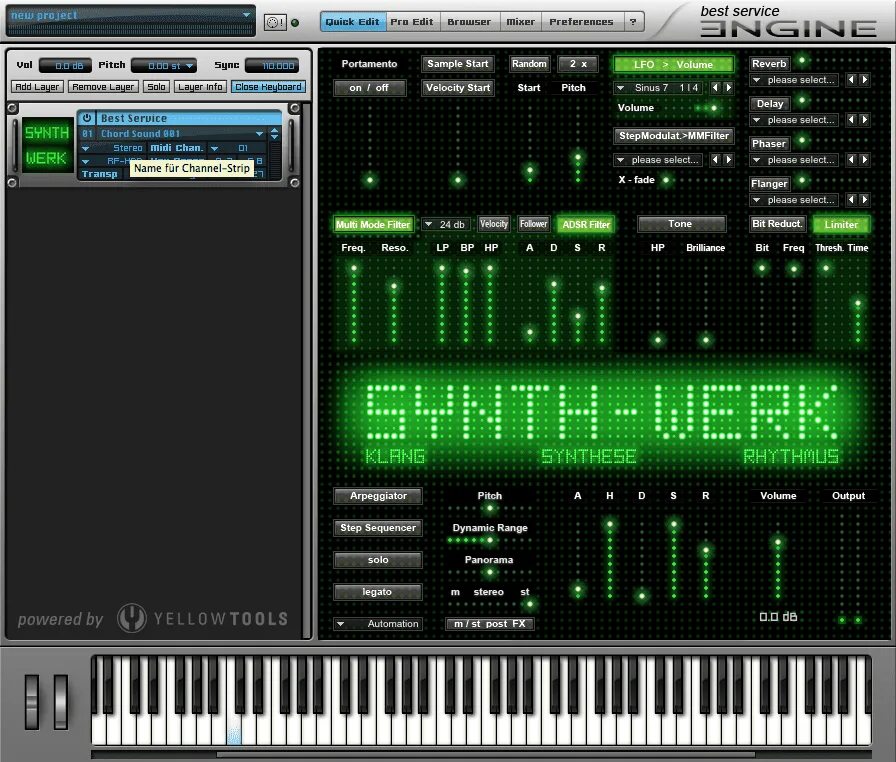The image size is (896, 762).
Task: Open the Pitch 0.00 st dropdown
Action: coord(165,66)
